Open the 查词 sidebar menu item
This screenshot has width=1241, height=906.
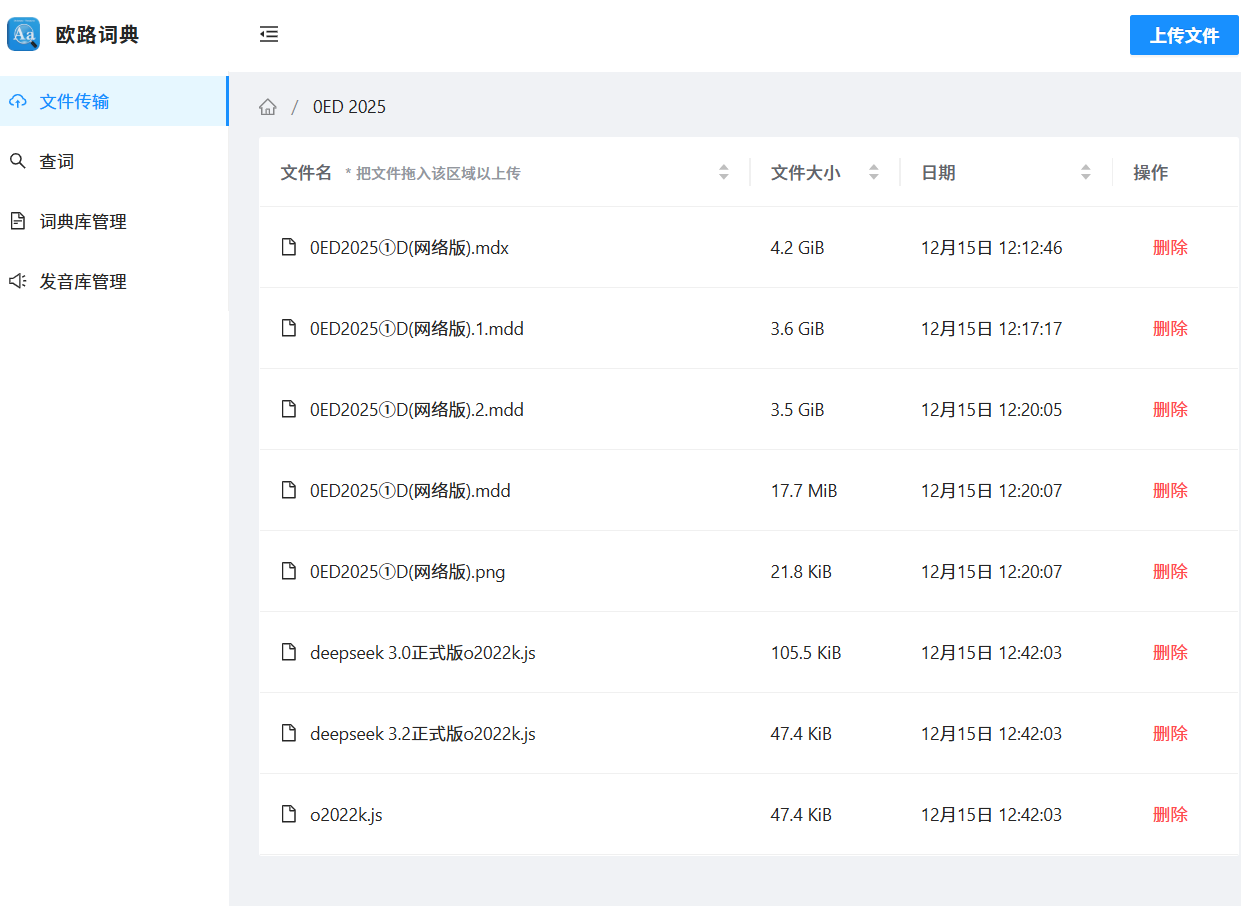pos(57,162)
